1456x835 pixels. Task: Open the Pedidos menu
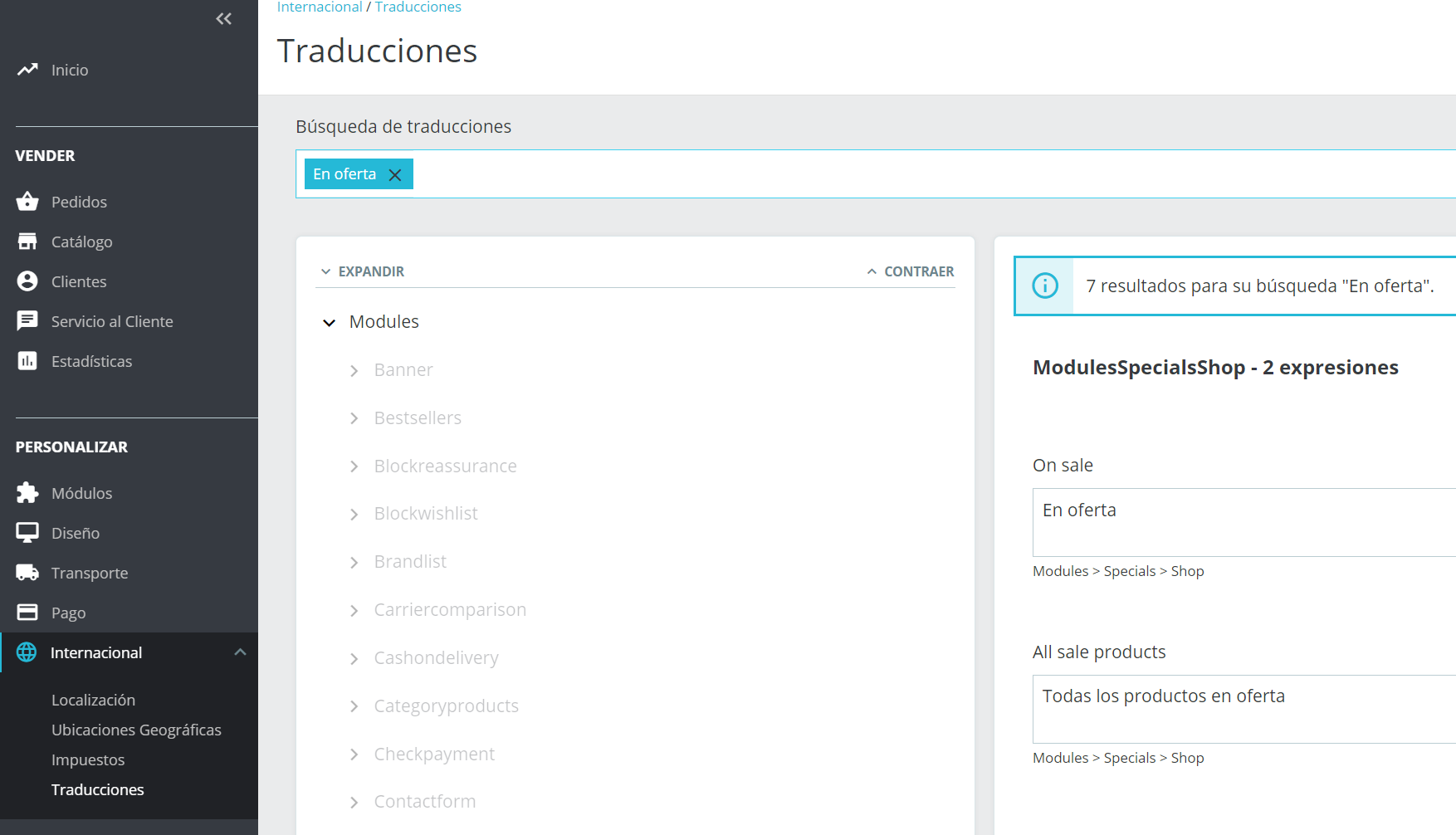tap(79, 202)
